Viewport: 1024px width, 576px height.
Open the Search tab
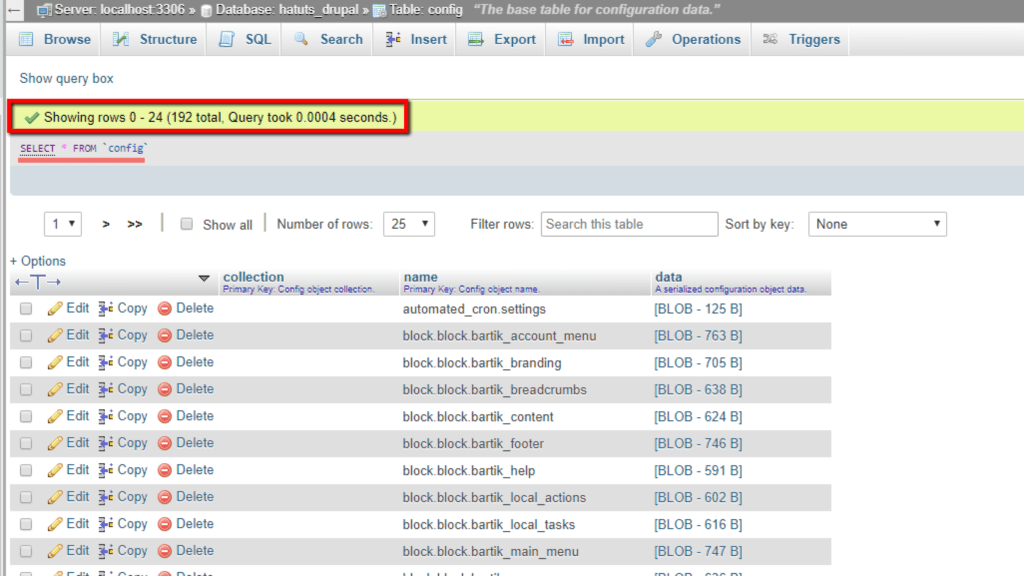click(x=328, y=39)
